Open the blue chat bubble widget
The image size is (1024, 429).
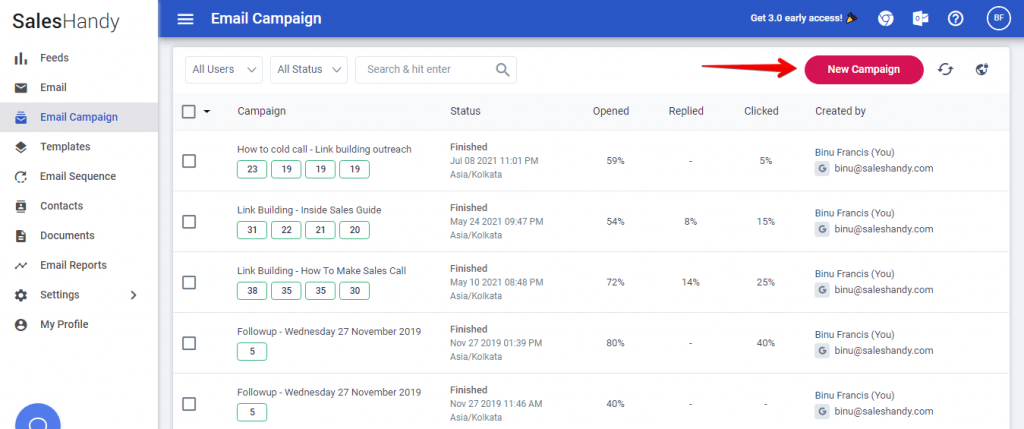[x=38, y=418]
